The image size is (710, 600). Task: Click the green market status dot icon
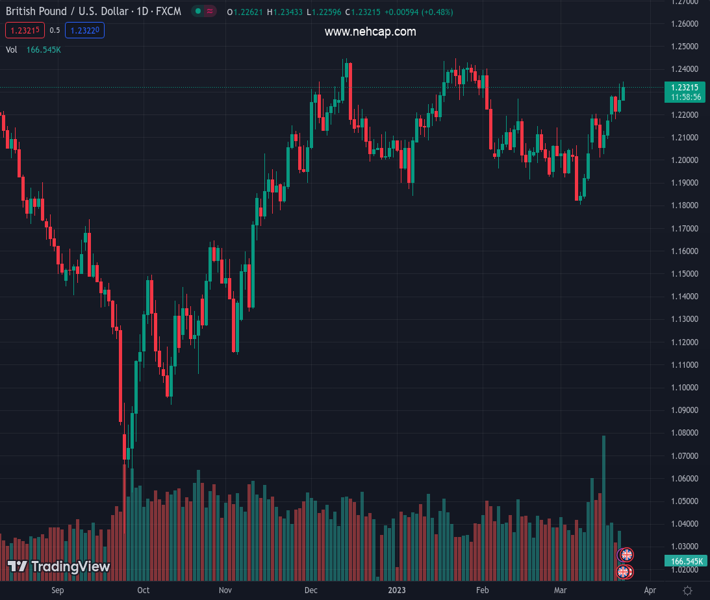(x=198, y=11)
